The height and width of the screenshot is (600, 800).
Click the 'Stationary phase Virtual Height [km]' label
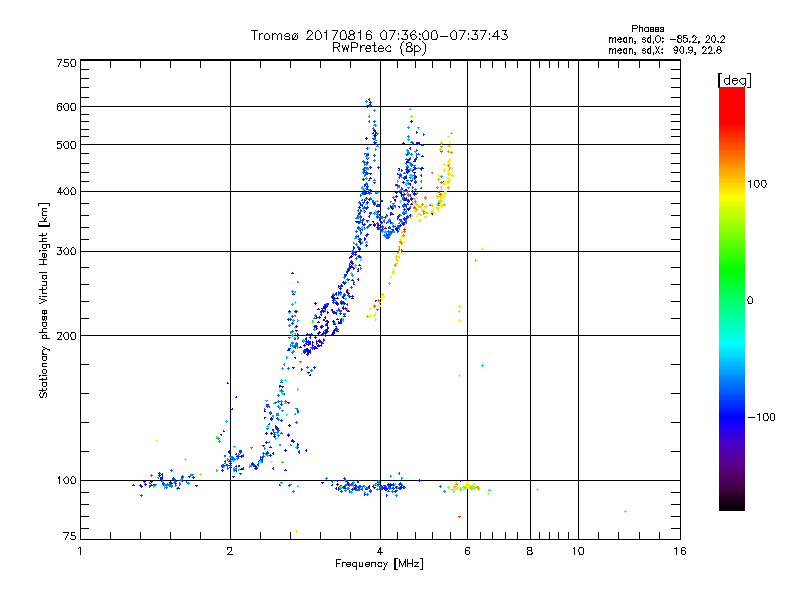point(44,301)
